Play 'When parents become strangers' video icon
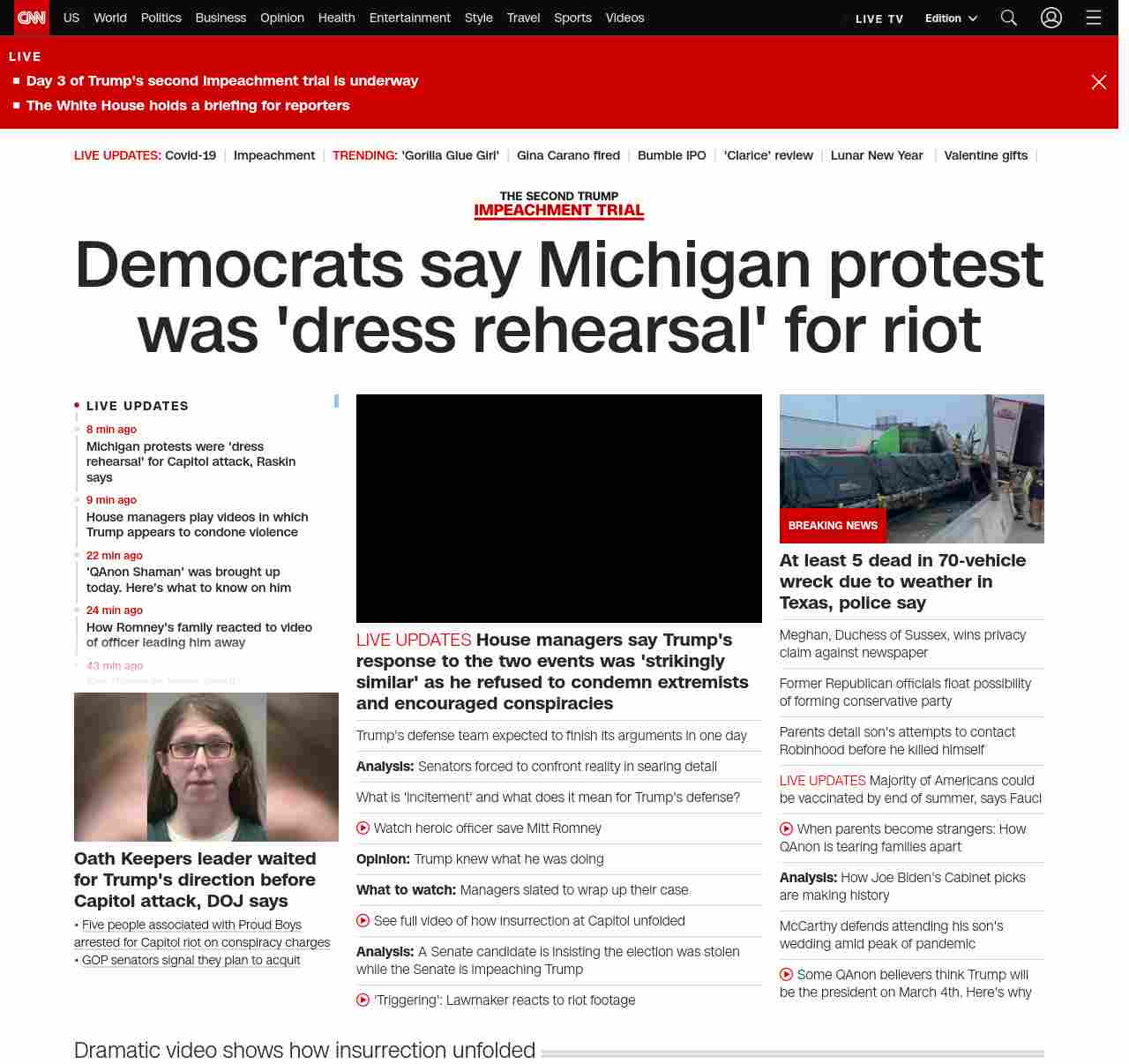Image resolution: width=1129 pixels, height=1064 pixels. tap(786, 829)
